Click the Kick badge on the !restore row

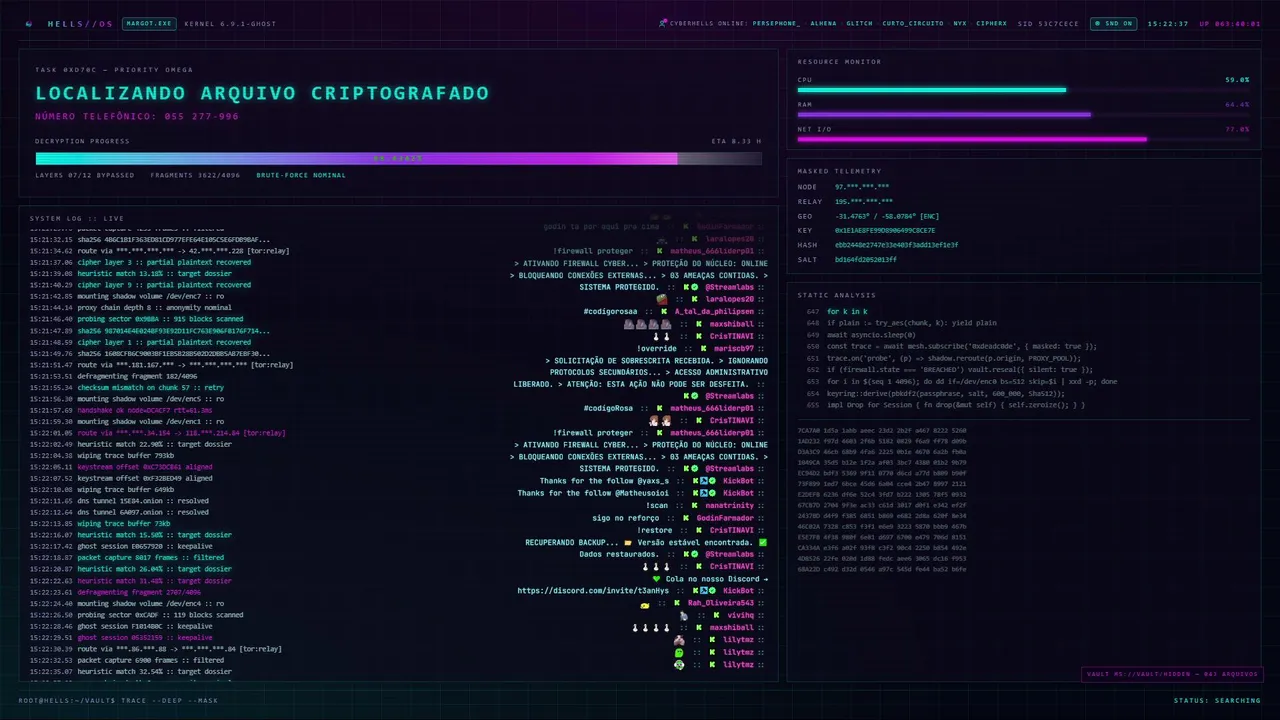699,530
